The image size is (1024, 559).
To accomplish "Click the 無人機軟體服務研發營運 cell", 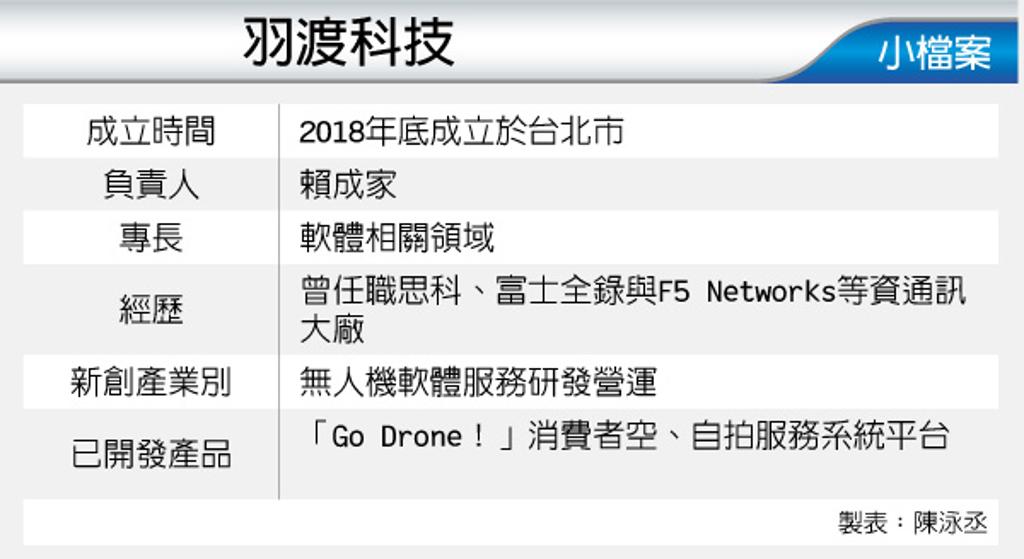I will [x=478, y=382].
